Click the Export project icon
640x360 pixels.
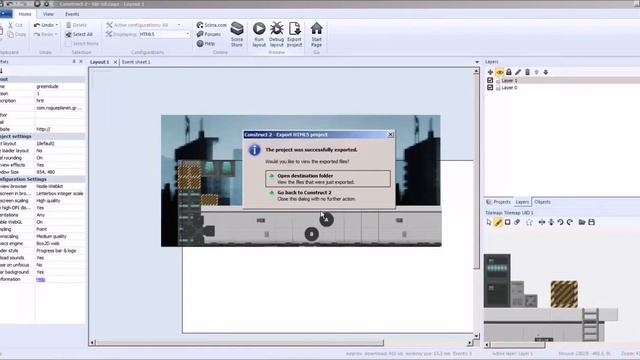(294, 29)
